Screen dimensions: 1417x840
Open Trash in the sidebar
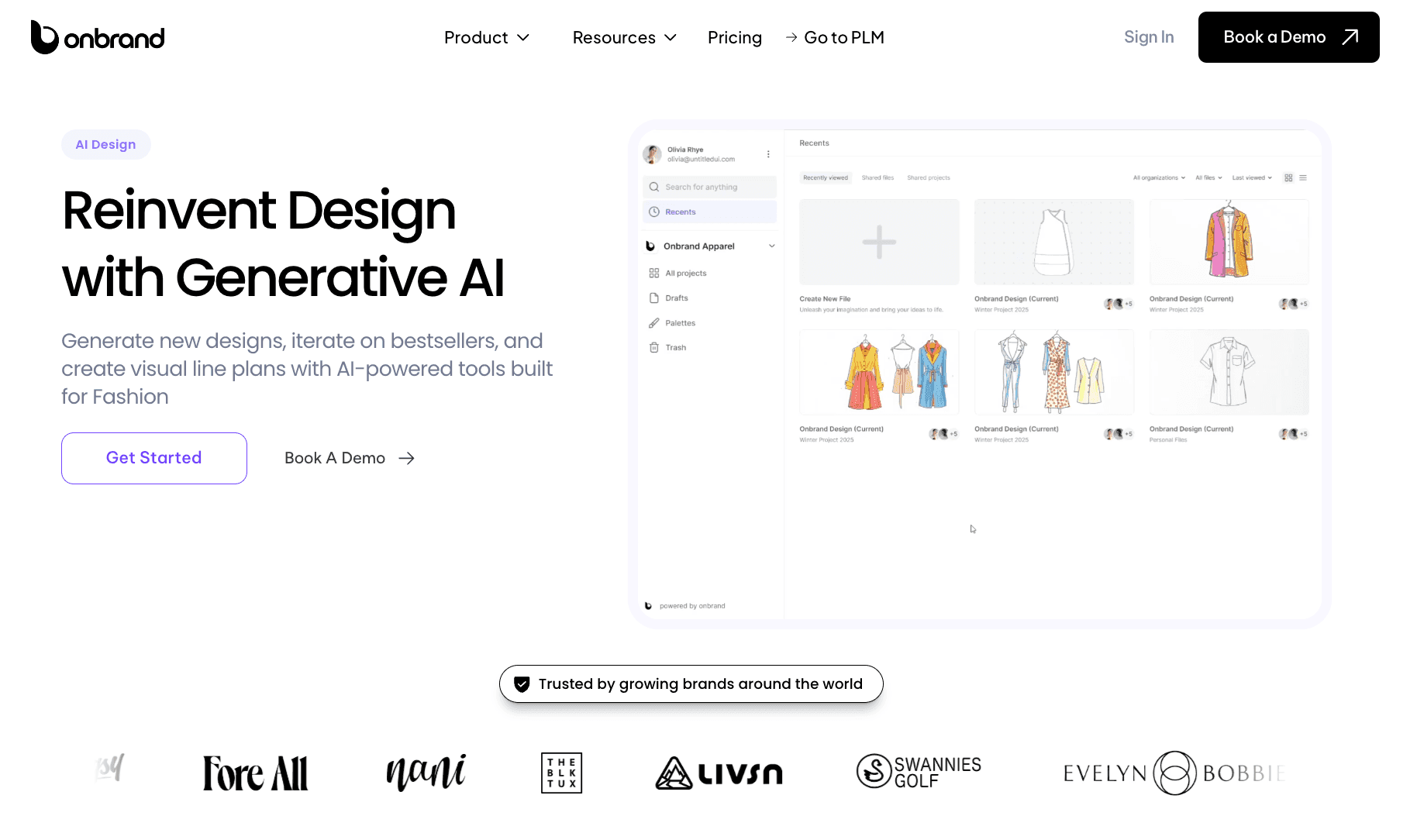[x=667, y=347]
